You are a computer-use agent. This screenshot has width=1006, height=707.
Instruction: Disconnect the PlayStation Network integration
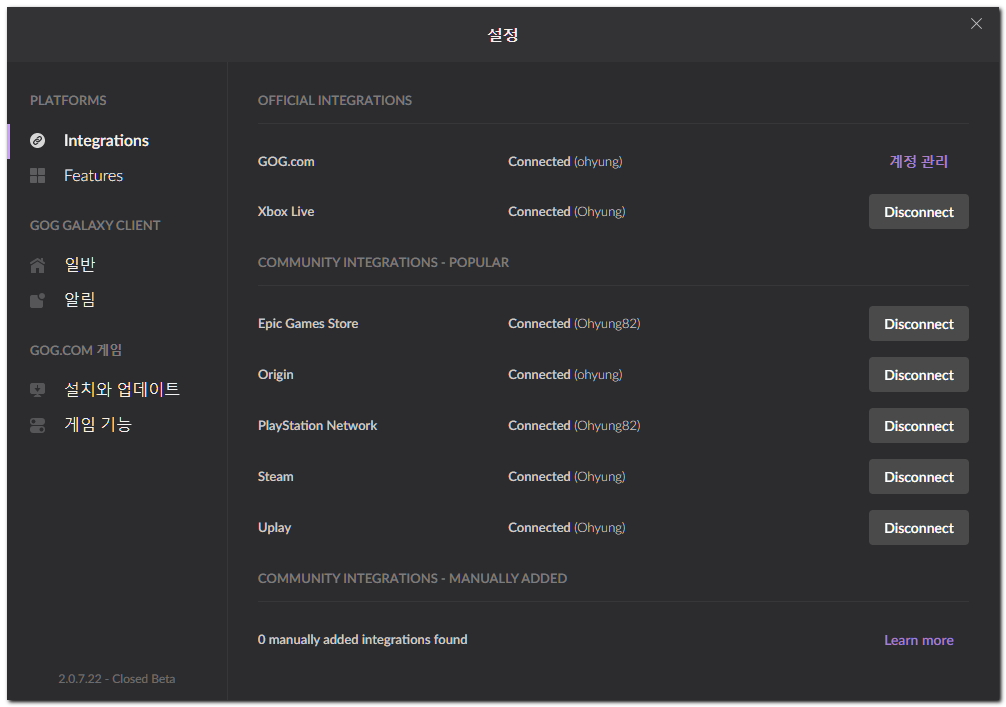tap(919, 426)
